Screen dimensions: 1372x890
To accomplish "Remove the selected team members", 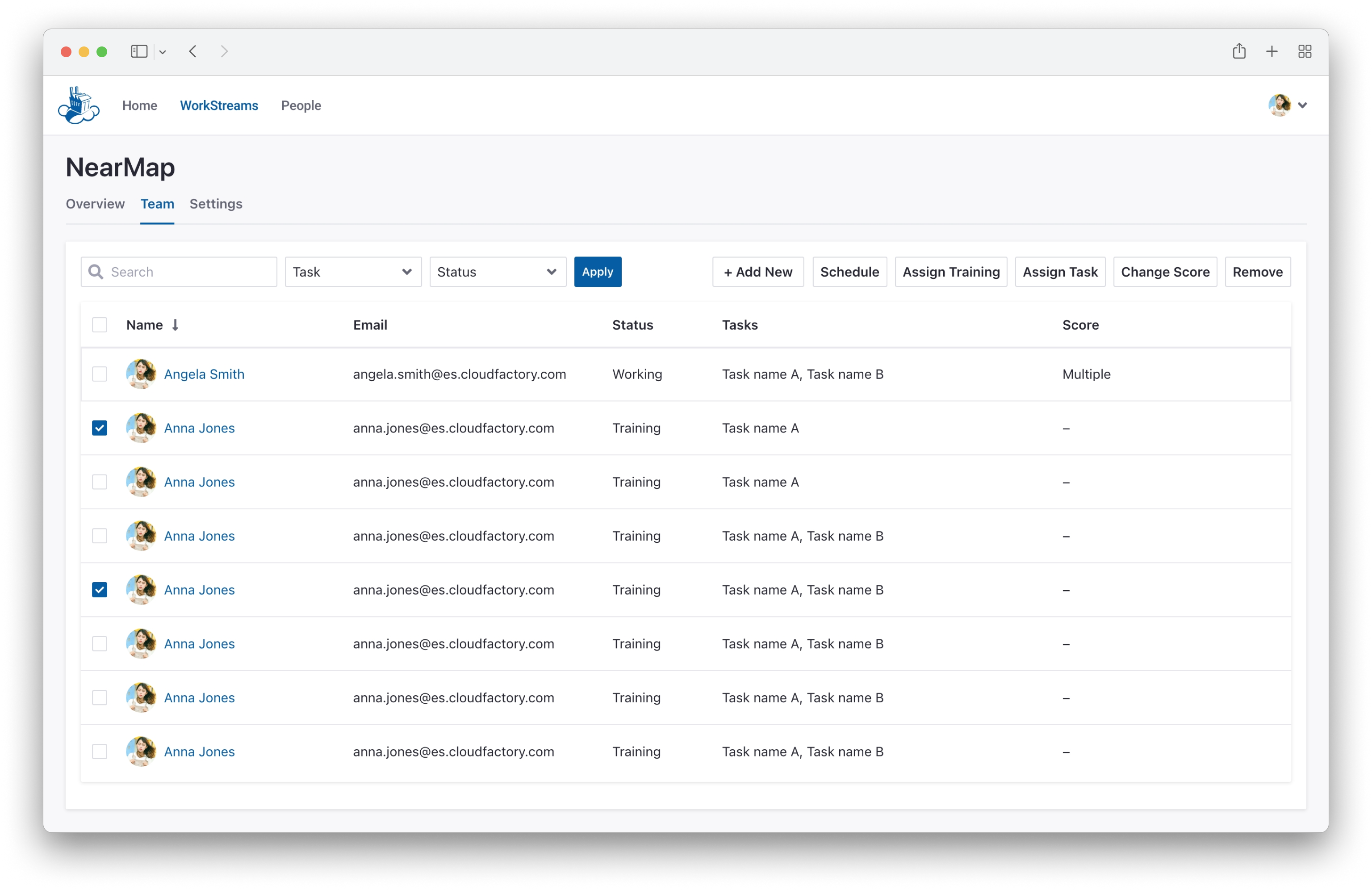I will 1258,272.
